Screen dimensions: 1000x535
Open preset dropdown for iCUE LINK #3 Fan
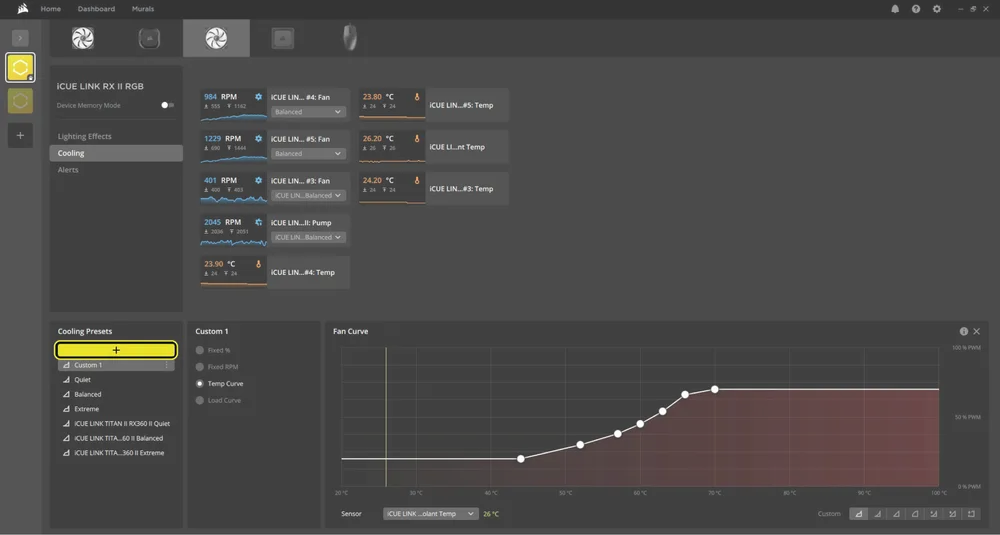pos(309,195)
